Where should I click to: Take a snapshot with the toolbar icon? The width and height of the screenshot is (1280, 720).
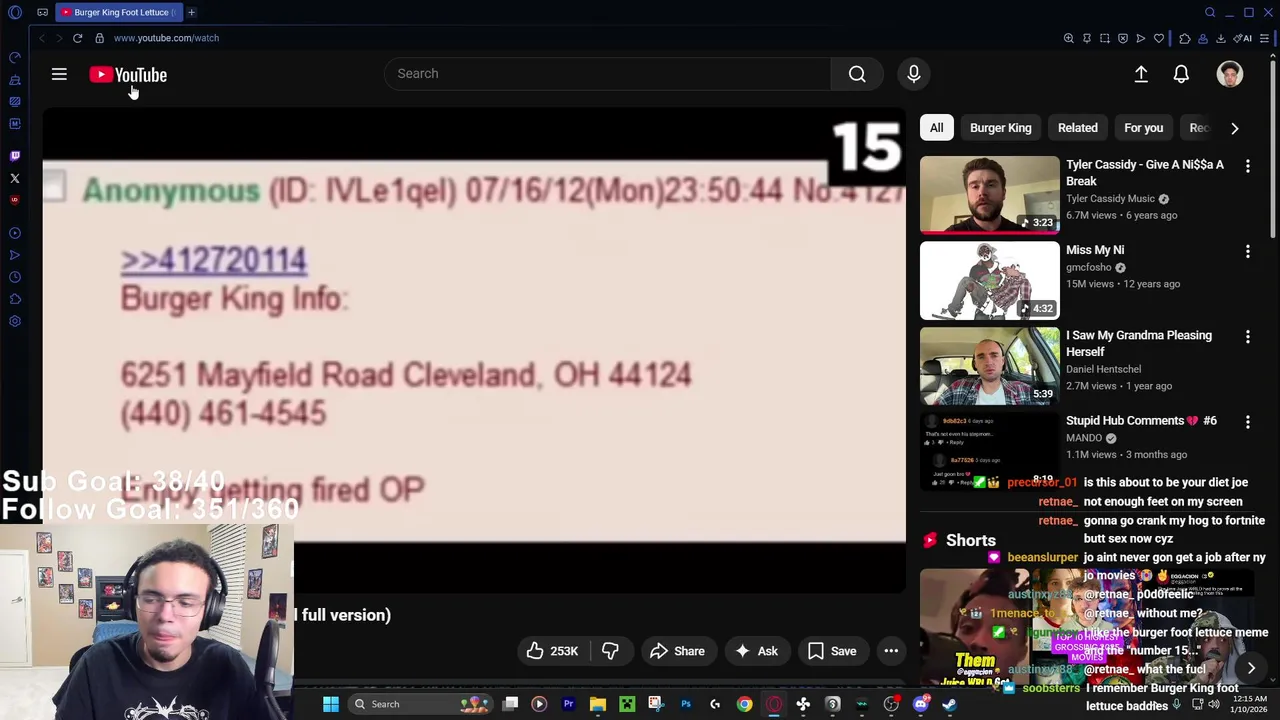(1105, 38)
